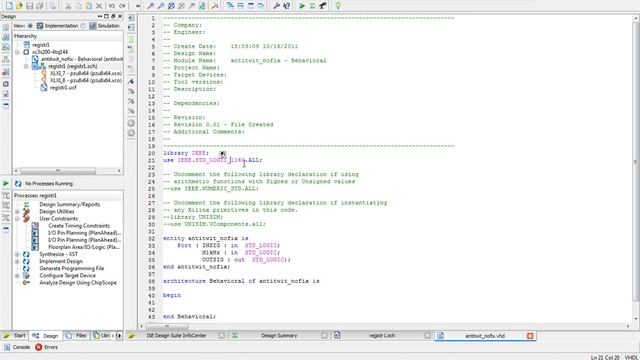Collapse the User Constraints process group
Viewport: 640px width, 360px height.
point(17,219)
